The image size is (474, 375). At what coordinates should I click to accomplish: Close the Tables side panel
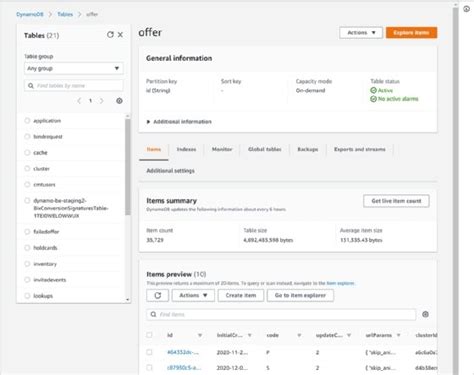(120, 35)
